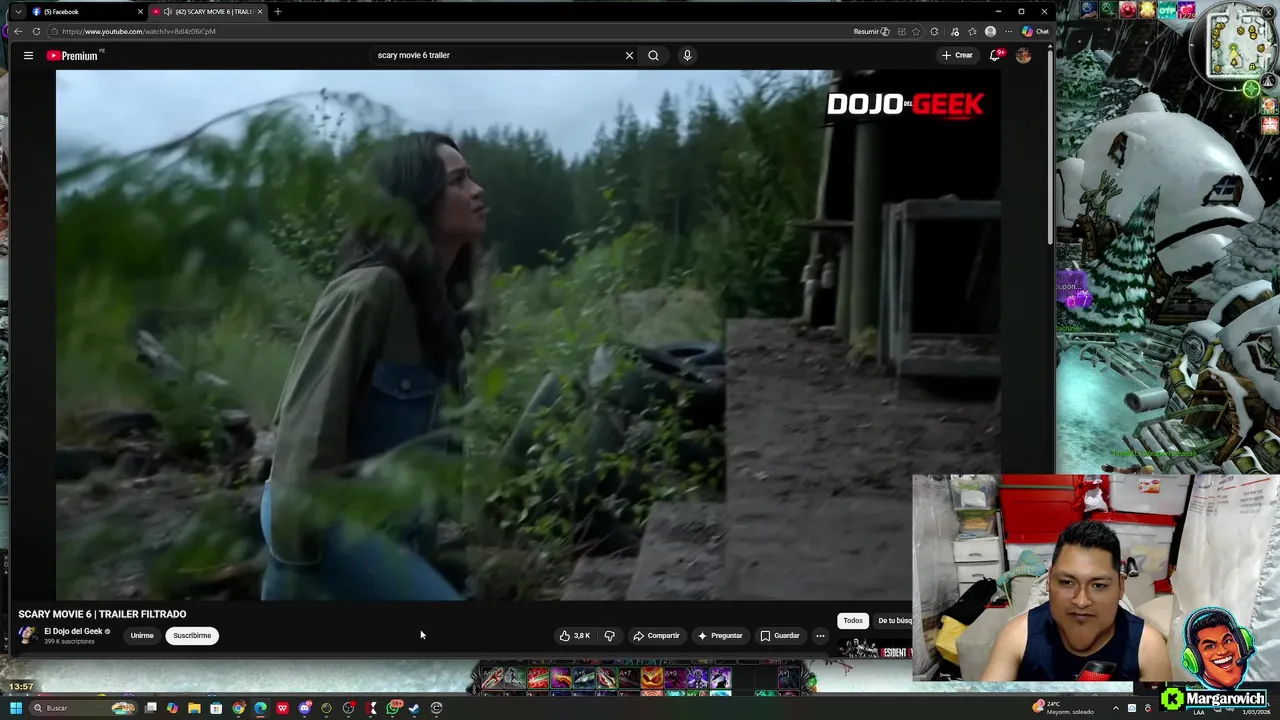Close the Facebook tab
The height and width of the screenshot is (720, 1280).
pos(140,11)
